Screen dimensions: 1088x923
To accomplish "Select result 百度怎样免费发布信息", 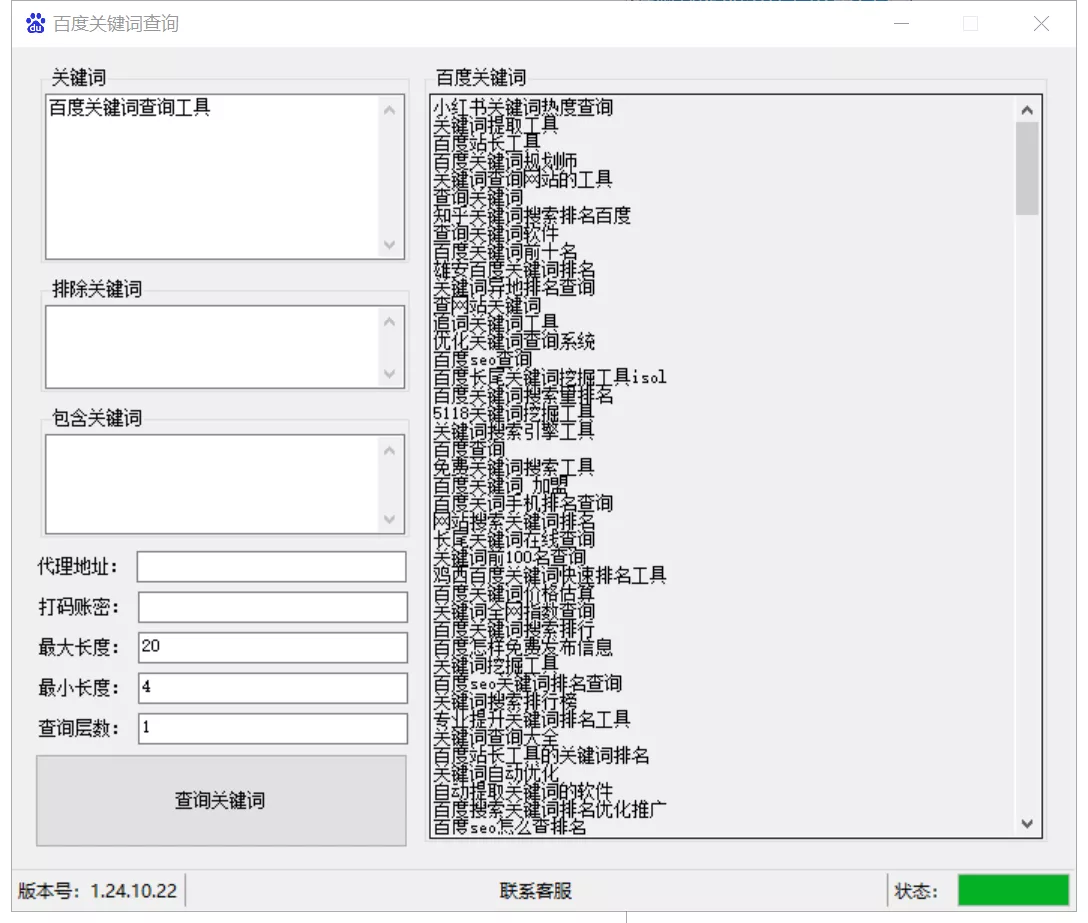I will (x=523, y=647).
